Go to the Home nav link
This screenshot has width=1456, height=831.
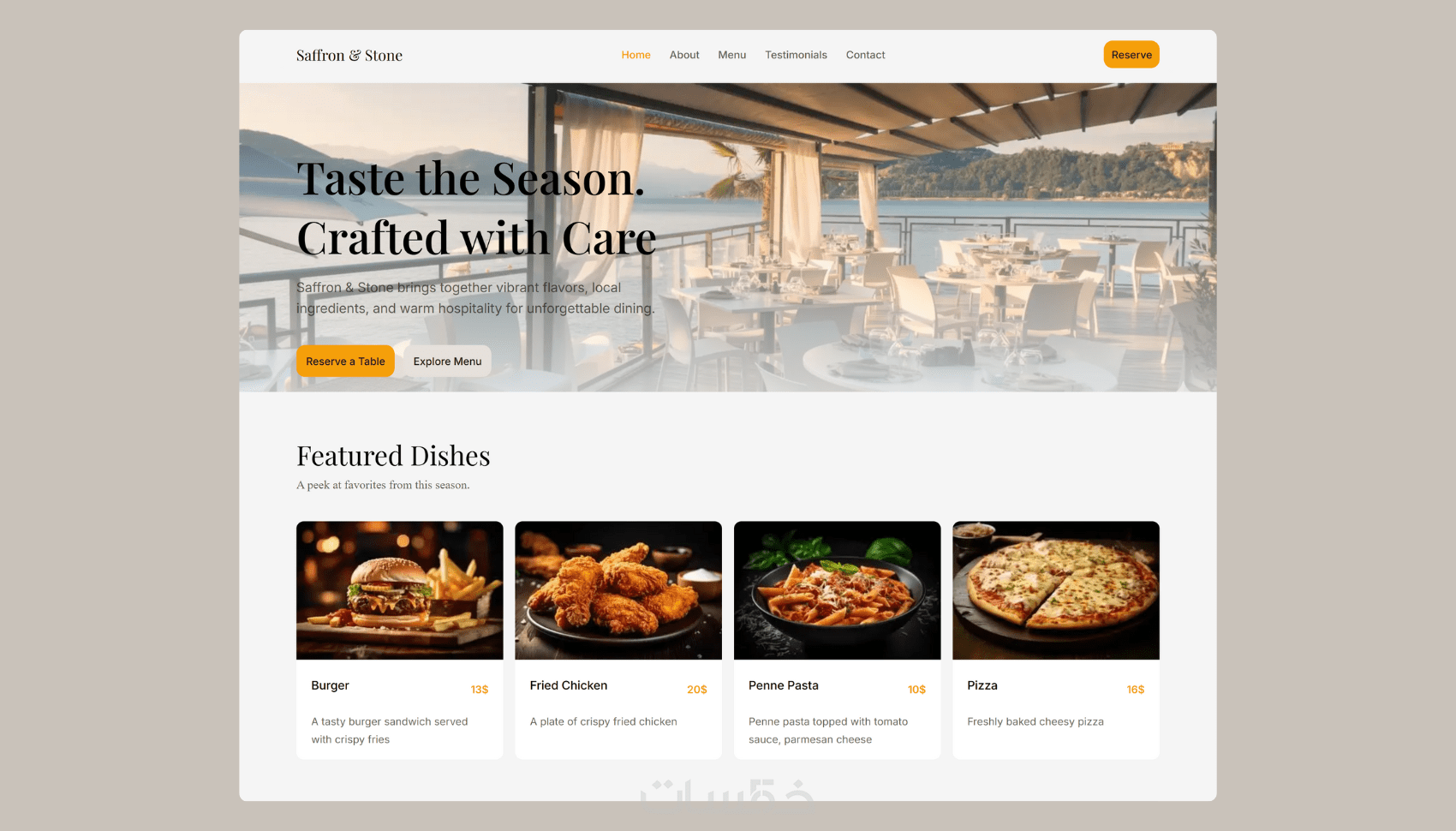636,55
